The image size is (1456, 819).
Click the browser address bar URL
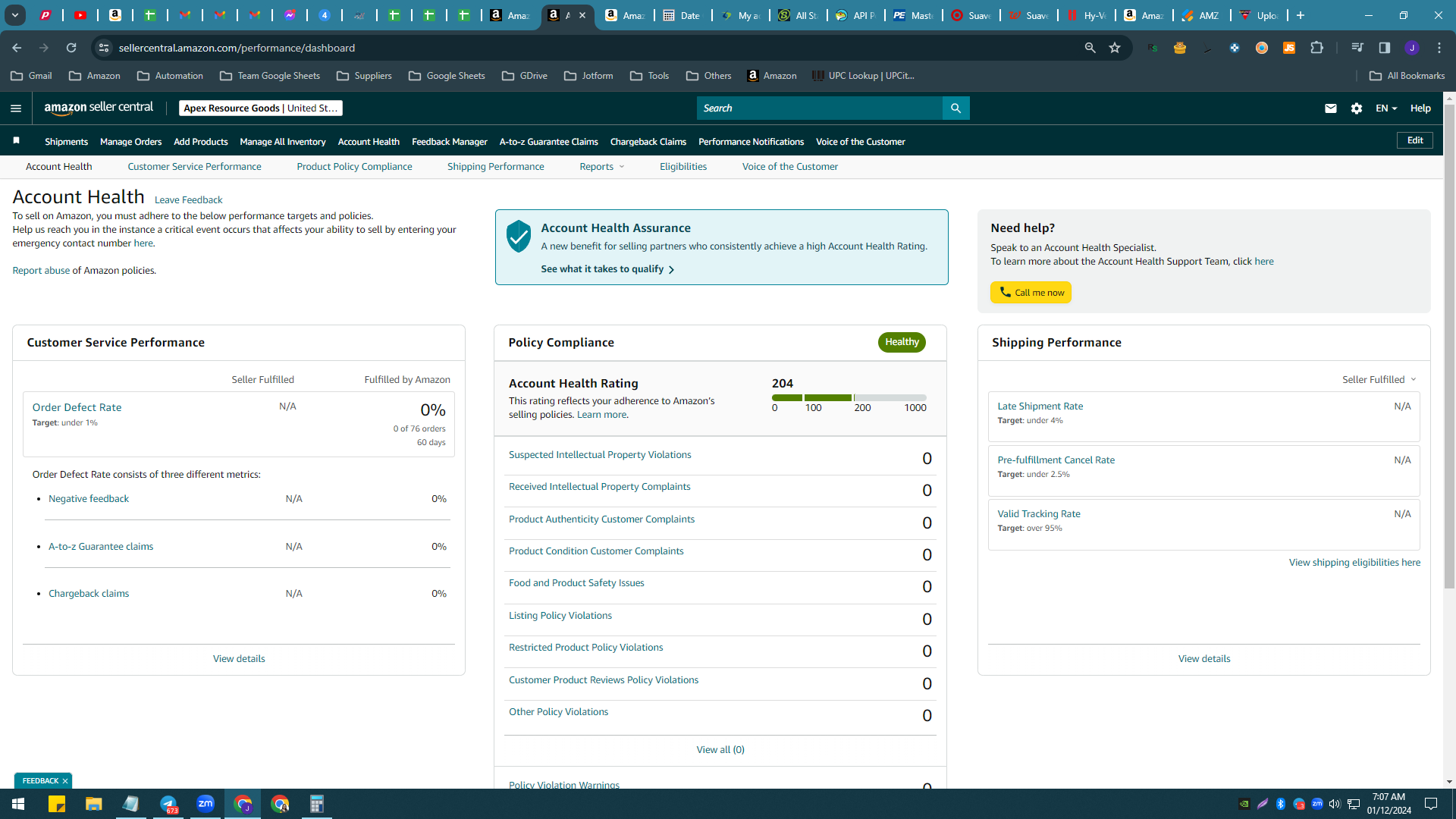coord(237,48)
